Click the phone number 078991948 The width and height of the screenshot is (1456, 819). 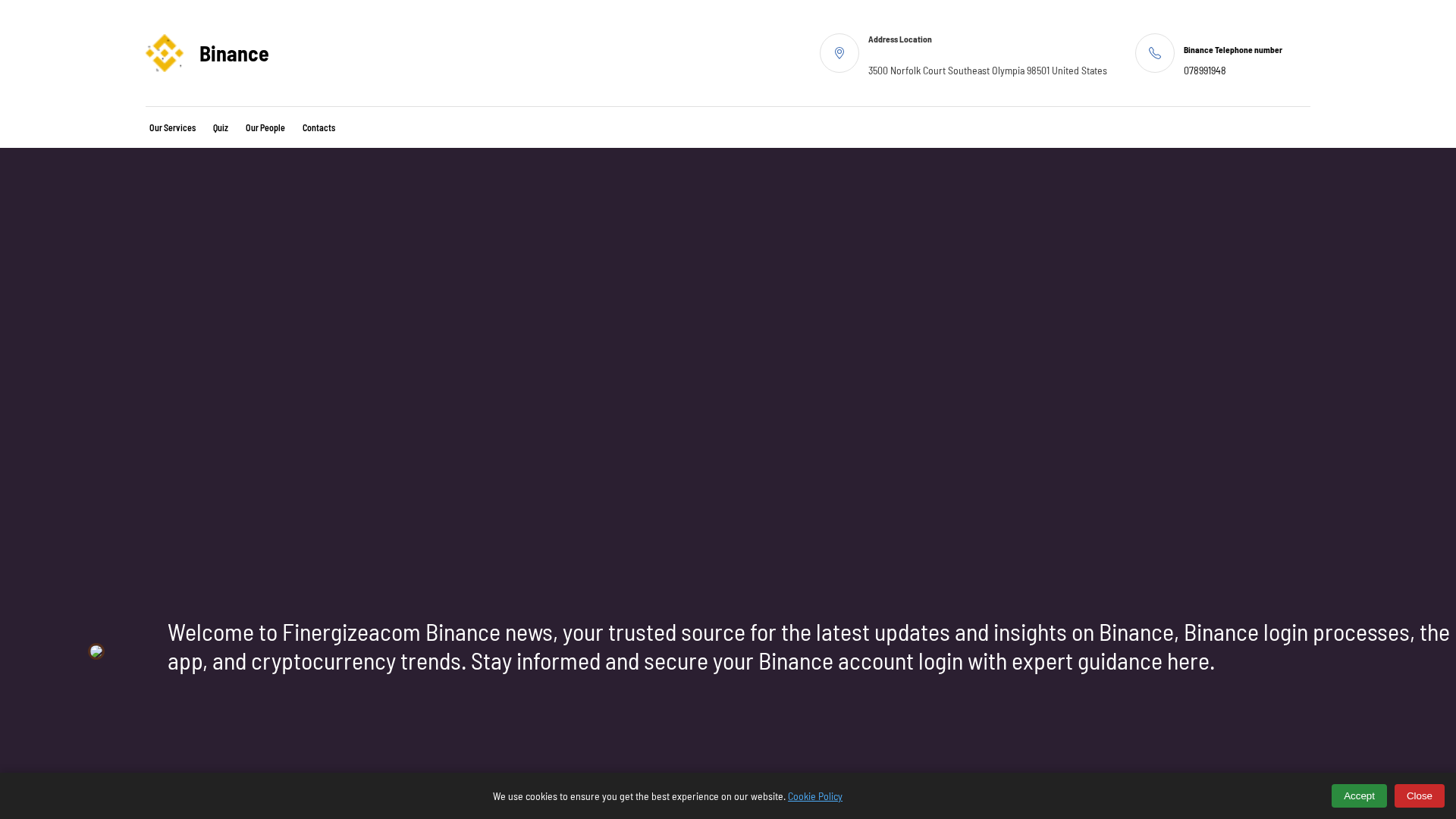[x=1204, y=71]
